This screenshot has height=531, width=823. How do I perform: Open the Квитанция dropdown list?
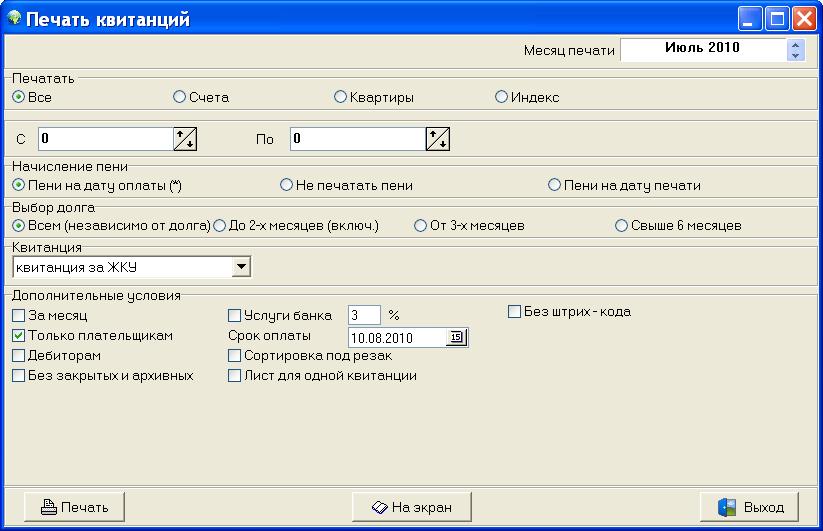tap(240, 266)
